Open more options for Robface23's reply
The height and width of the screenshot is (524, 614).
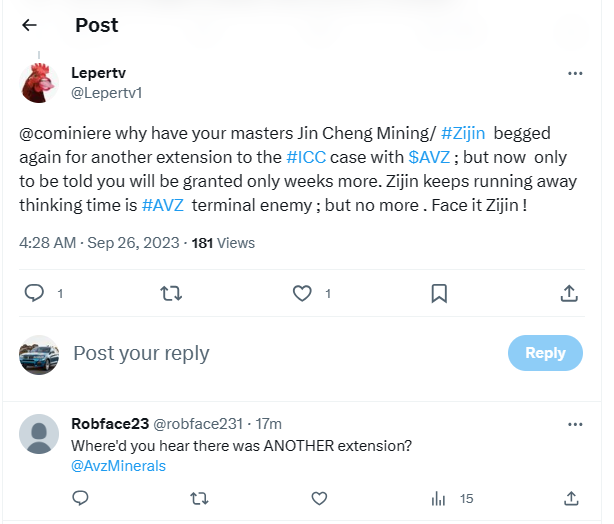574,424
